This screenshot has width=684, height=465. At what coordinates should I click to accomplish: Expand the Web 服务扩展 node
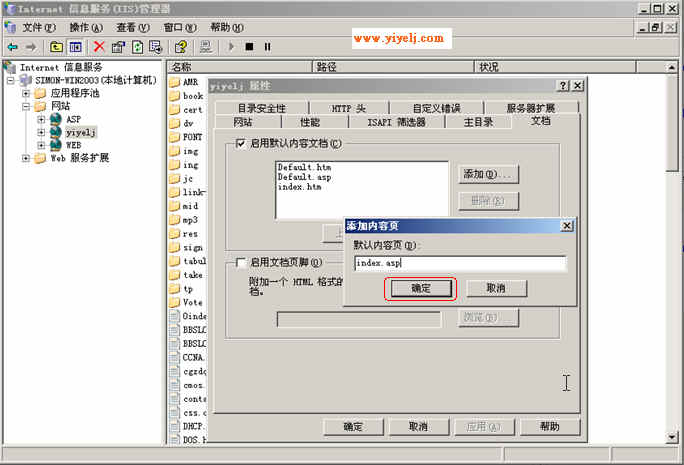[27, 158]
